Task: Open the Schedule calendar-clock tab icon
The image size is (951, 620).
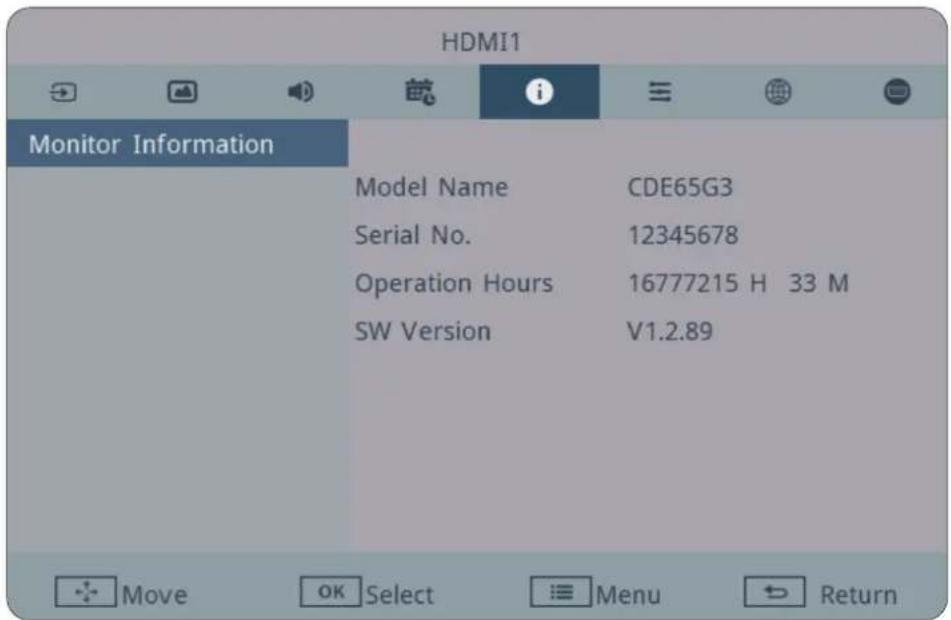Action: [x=420, y=92]
